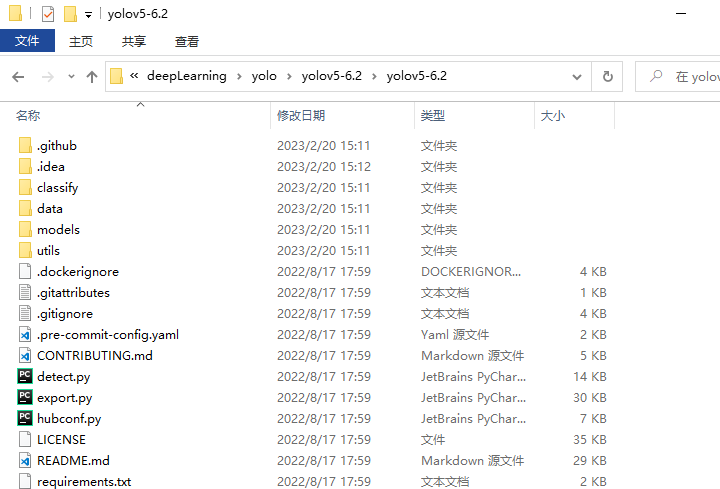Select the hubconf.py file name
The width and height of the screenshot is (720, 489).
[x=69, y=419]
